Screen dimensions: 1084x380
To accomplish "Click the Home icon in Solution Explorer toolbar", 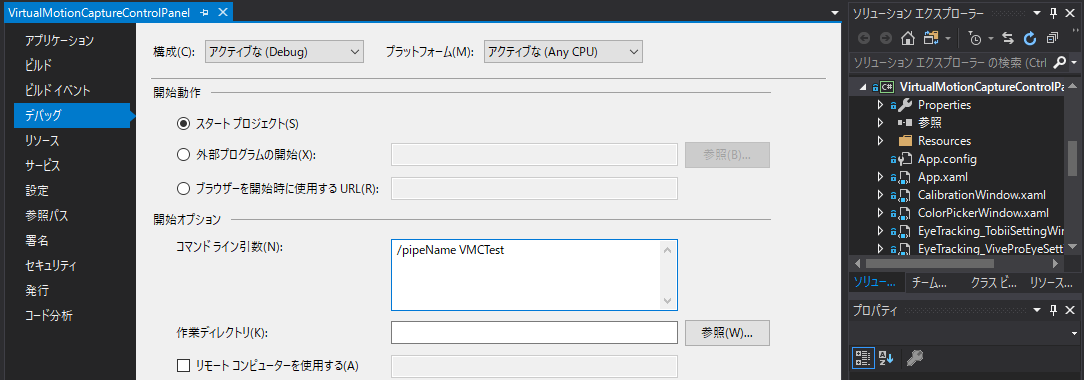I will pos(909,38).
